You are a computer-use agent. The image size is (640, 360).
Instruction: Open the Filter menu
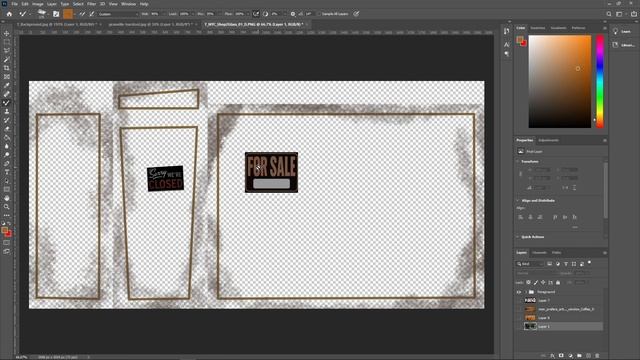tap(91, 4)
